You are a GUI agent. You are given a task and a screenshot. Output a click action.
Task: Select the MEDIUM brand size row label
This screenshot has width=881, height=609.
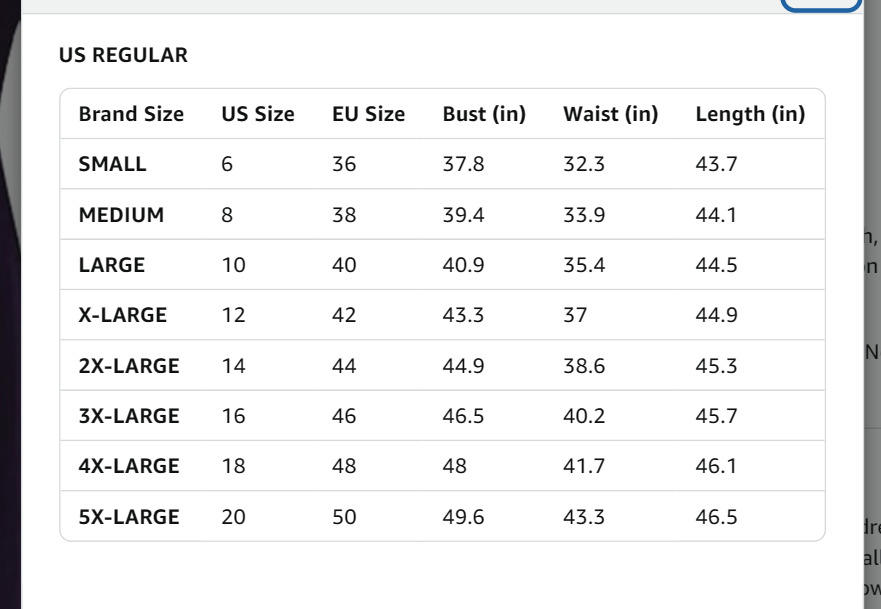click(x=121, y=215)
